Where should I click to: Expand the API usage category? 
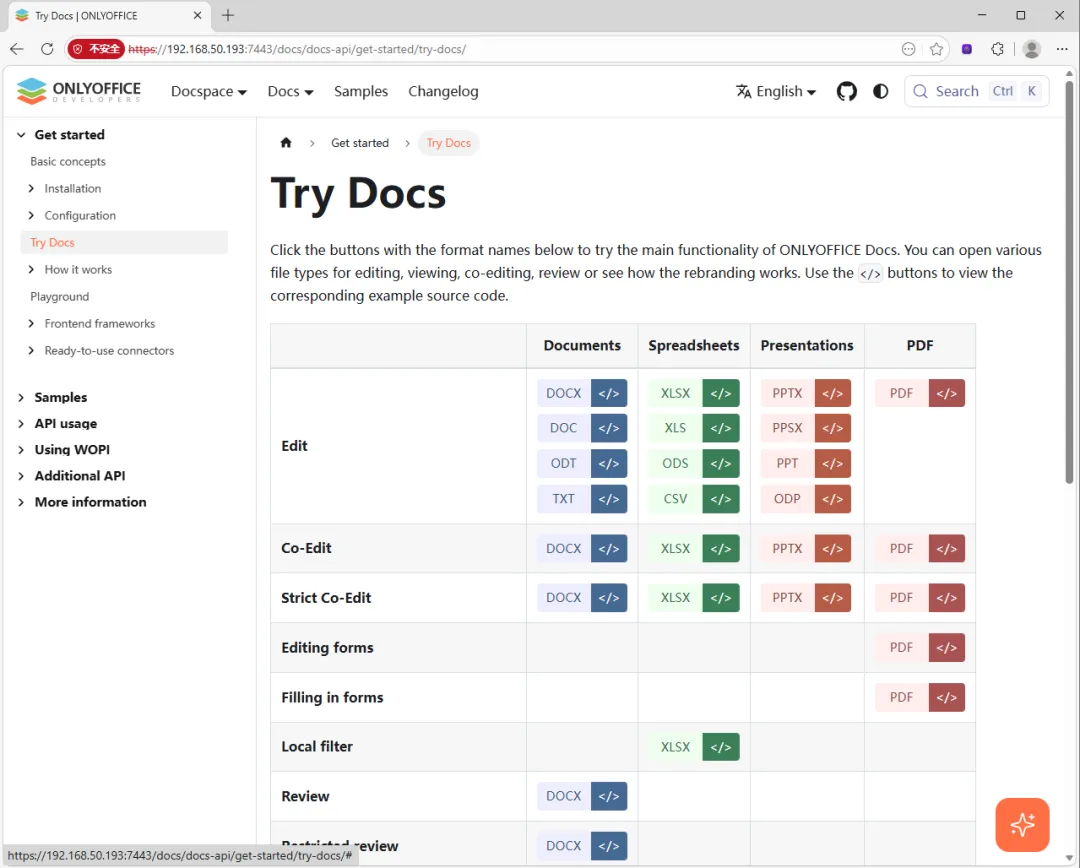tap(21, 424)
